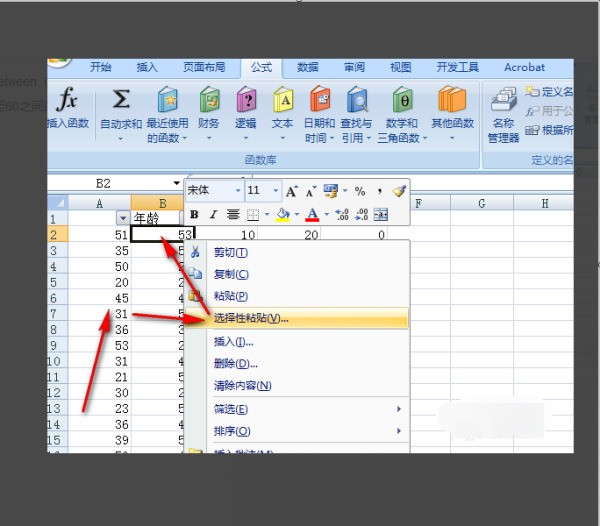This screenshot has width=600, height=526.
Task: Click shrink font icon in mini toolbar
Action: point(311,191)
